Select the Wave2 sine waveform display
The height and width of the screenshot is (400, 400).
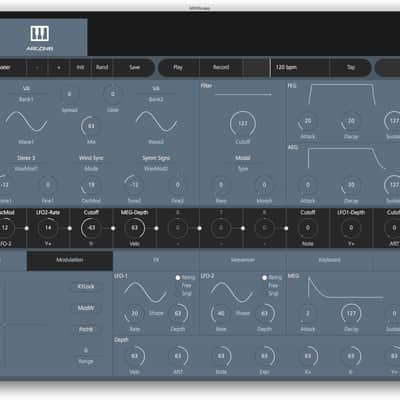156,122
